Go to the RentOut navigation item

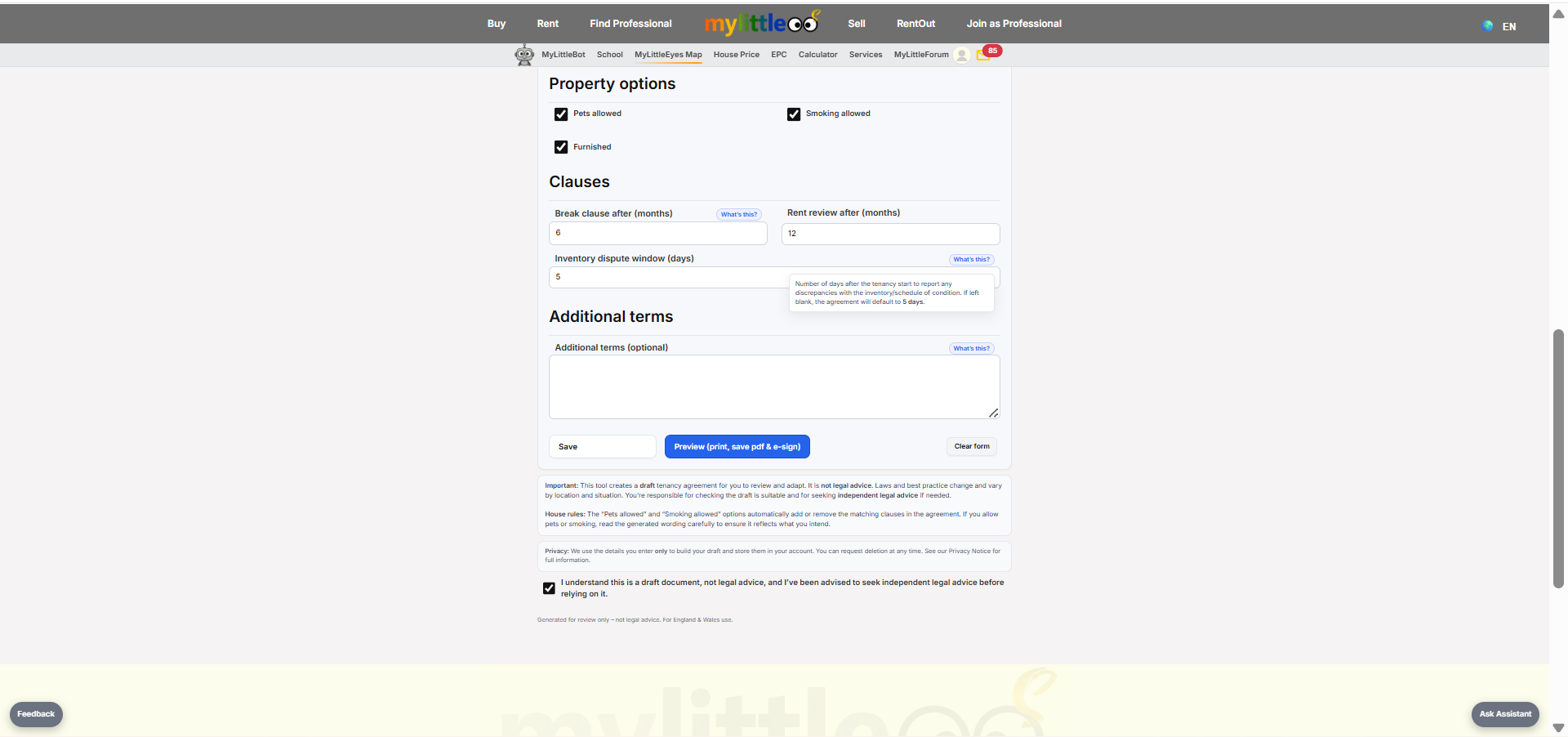[915, 24]
